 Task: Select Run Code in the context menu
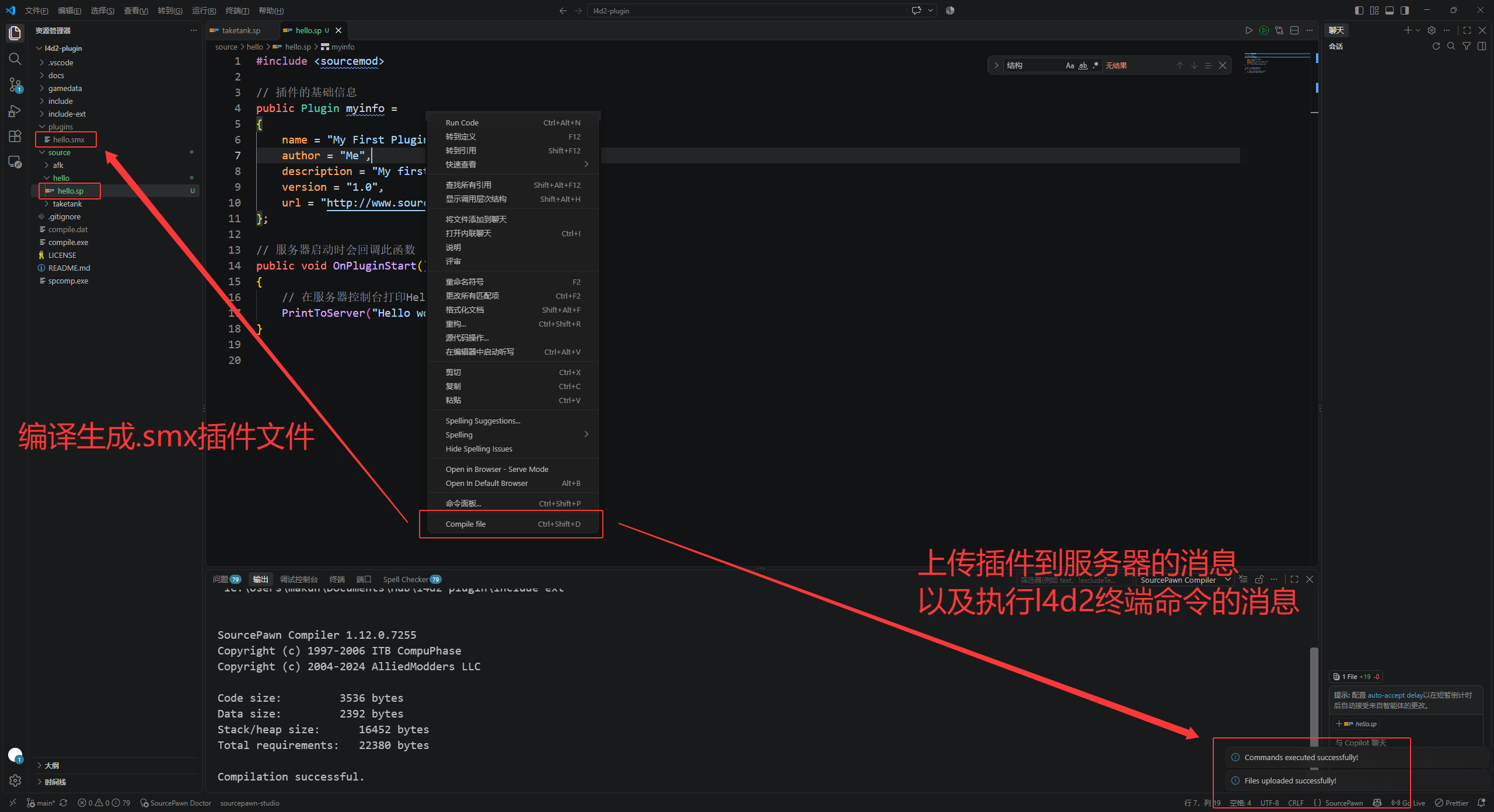coord(512,123)
